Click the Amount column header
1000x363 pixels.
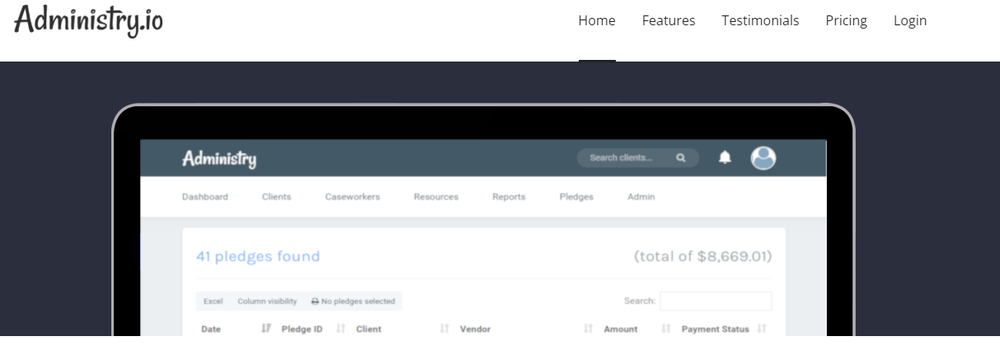point(621,329)
